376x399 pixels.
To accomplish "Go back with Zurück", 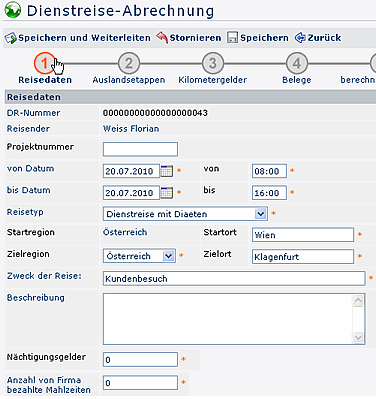I will point(324,38).
